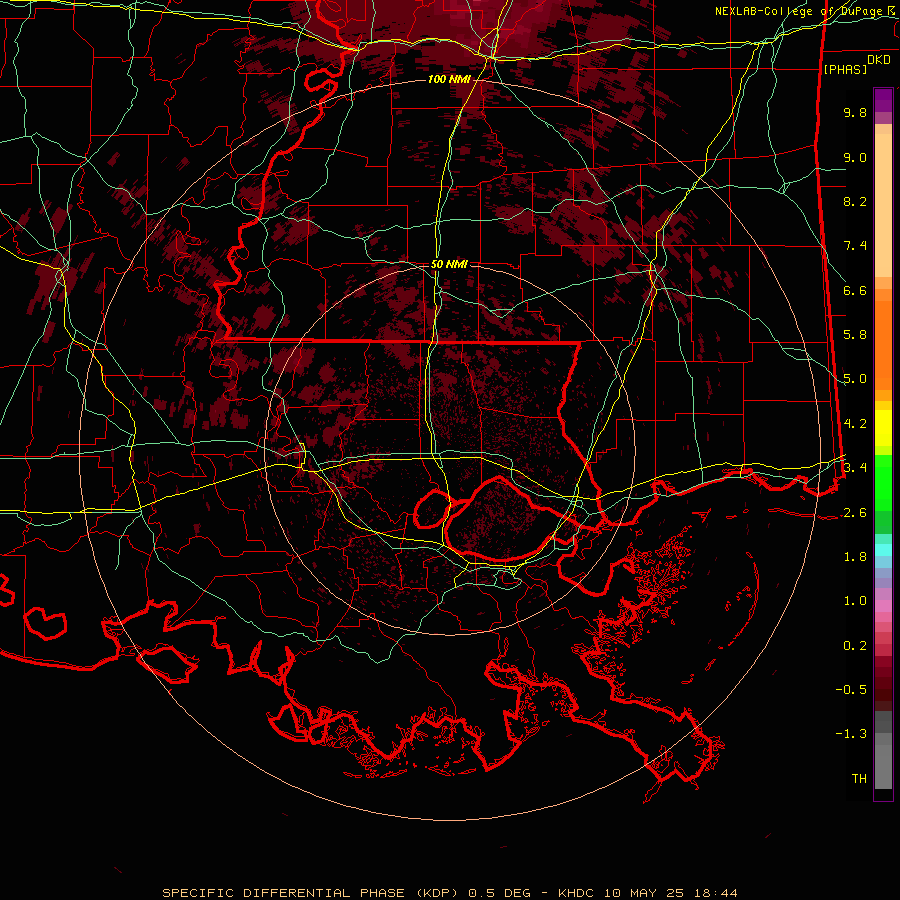Click the -0.5 value on the legend

click(x=851, y=690)
